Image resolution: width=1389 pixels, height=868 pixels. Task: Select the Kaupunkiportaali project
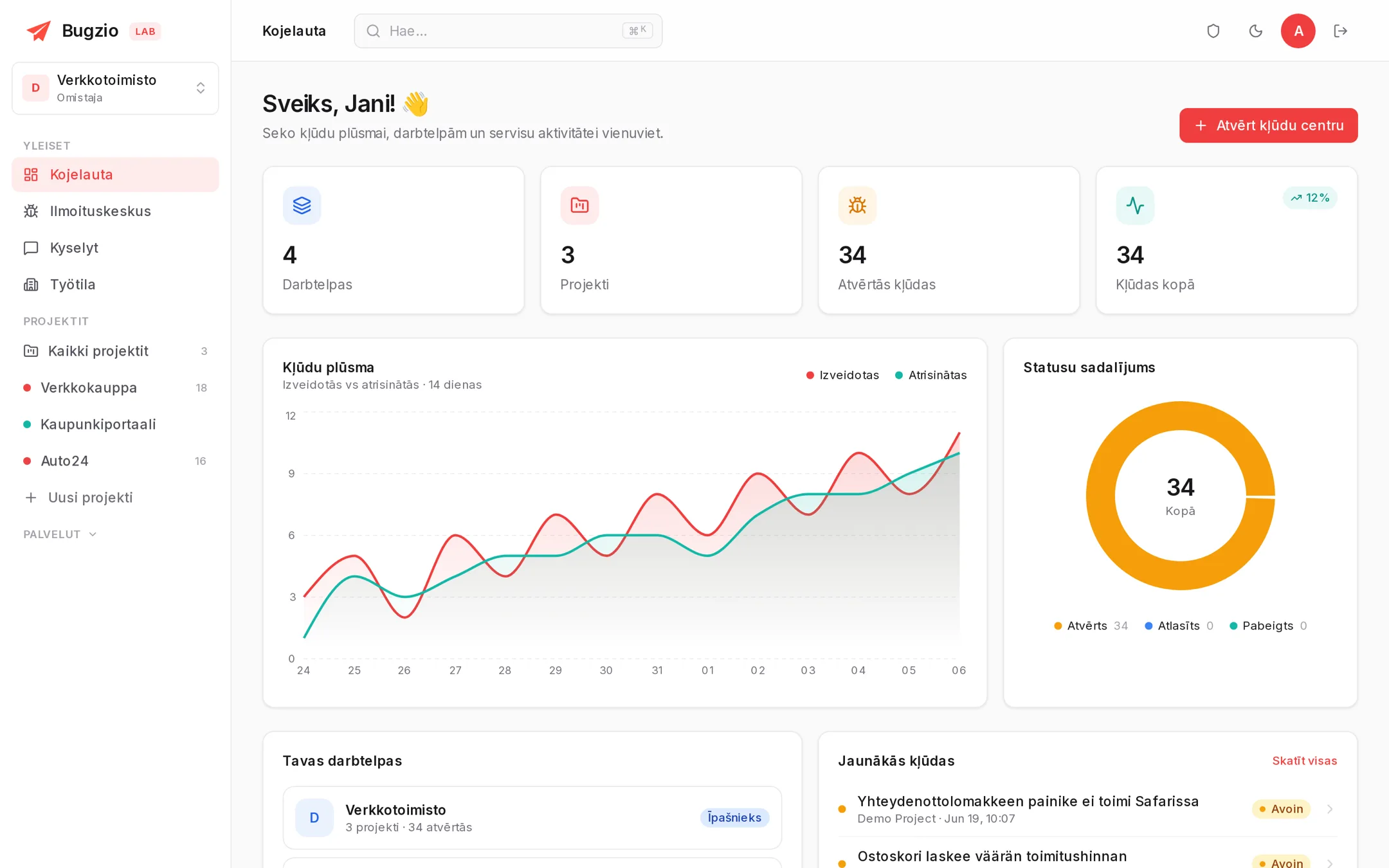(x=115, y=424)
